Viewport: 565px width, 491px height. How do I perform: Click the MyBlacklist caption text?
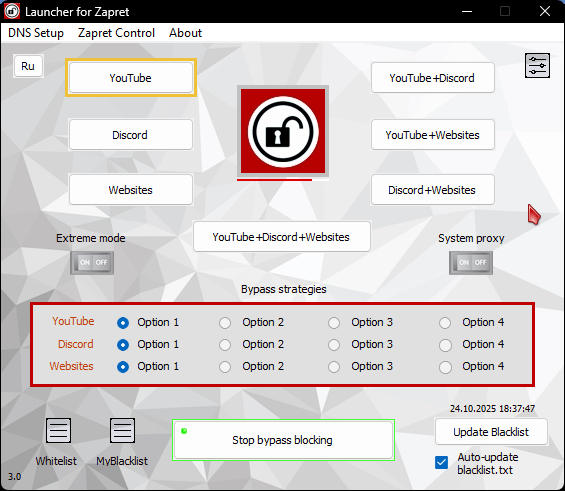[x=122, y=461]
